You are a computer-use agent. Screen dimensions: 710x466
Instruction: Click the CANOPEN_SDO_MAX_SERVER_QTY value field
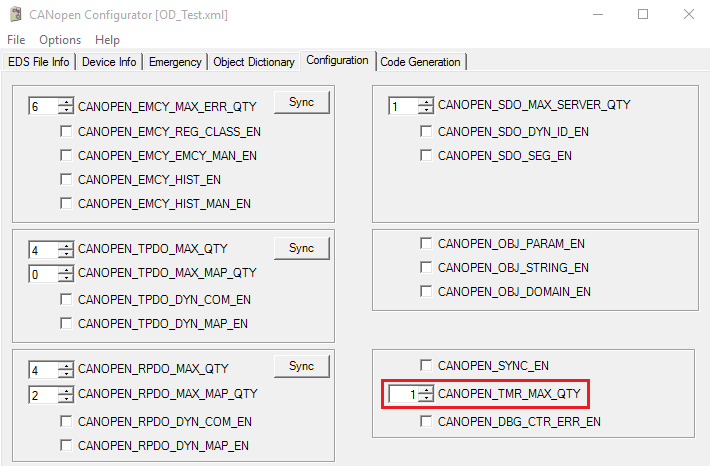403,106
